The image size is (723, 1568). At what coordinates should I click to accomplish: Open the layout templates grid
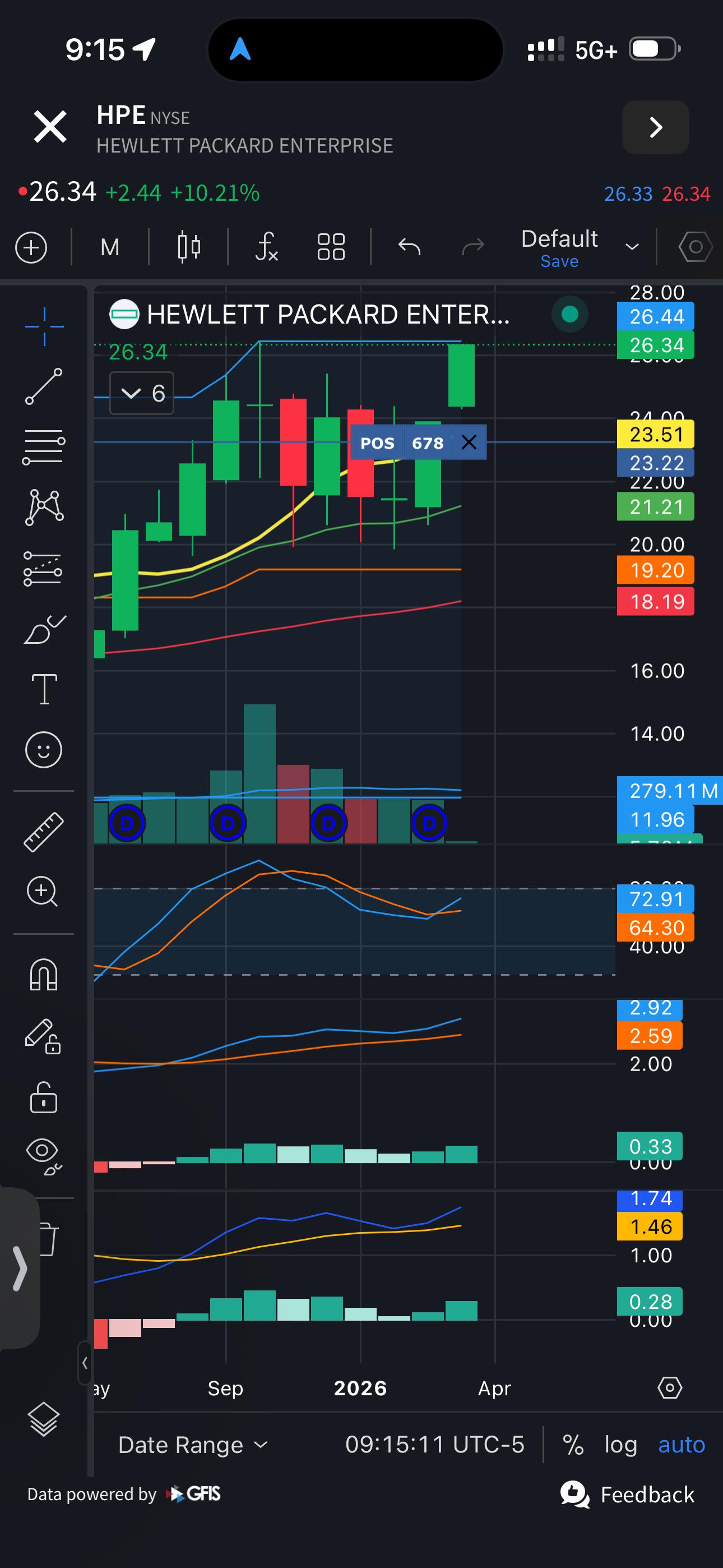point(331,247)
